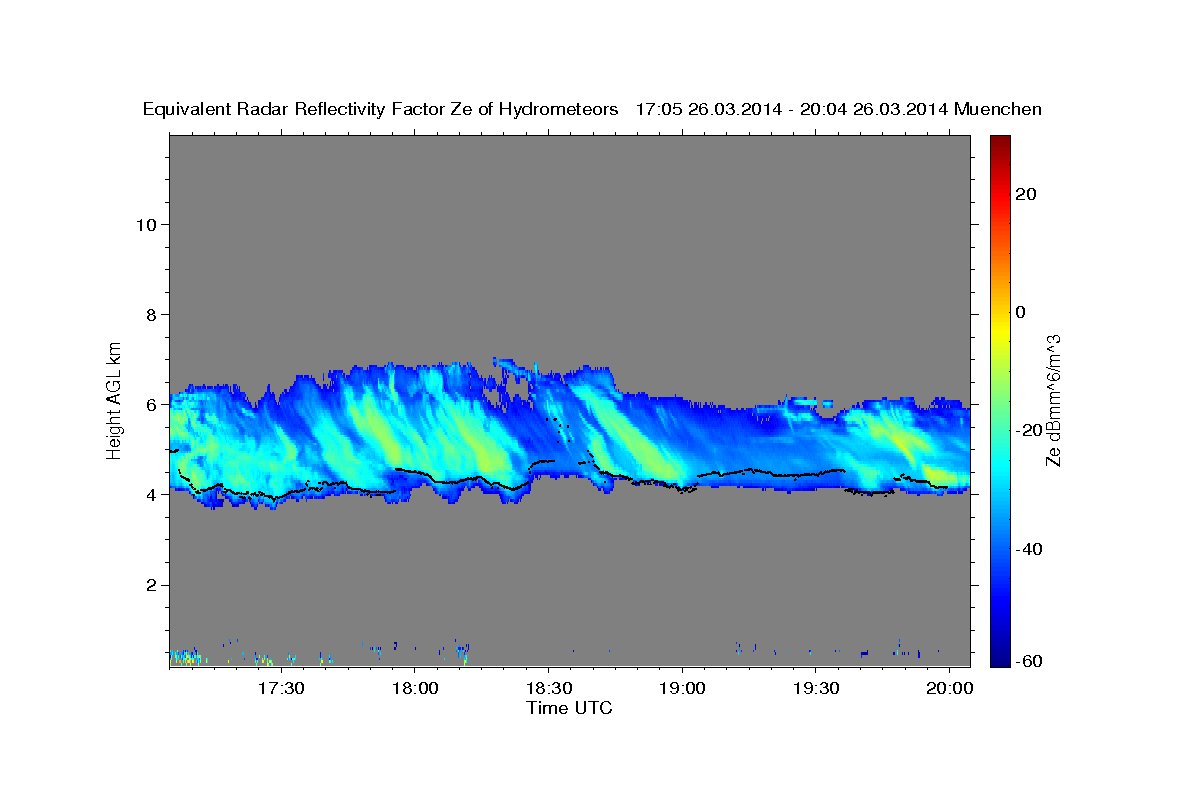Click the colorbar label '-40'
The height and width of the screenshot is (800, 1200).
(1028, 549)
